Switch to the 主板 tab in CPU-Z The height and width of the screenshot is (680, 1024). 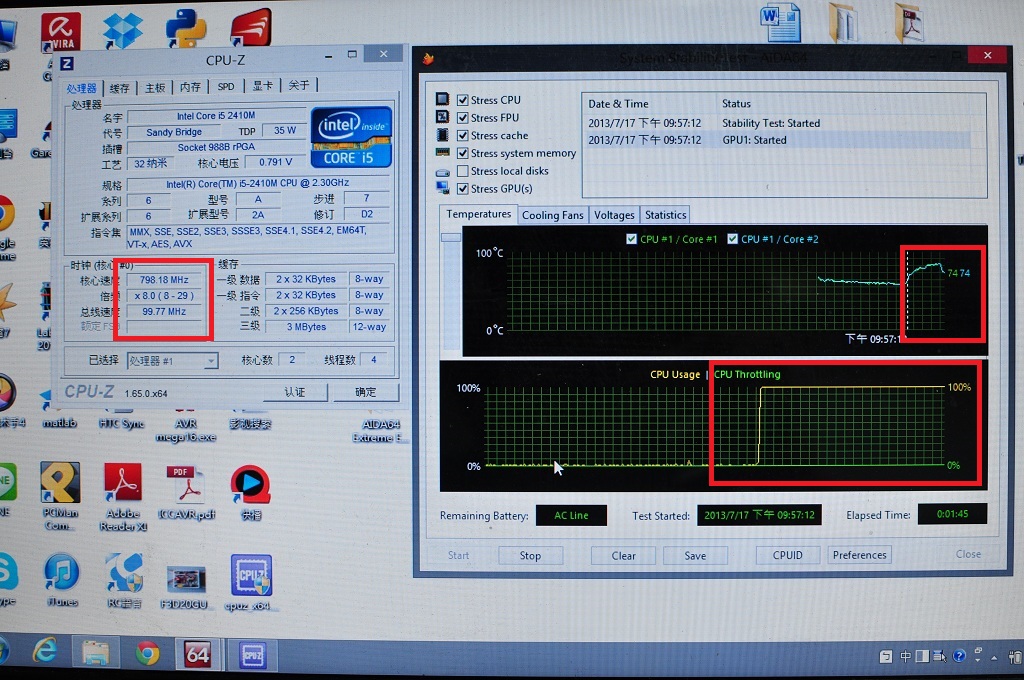155,87
